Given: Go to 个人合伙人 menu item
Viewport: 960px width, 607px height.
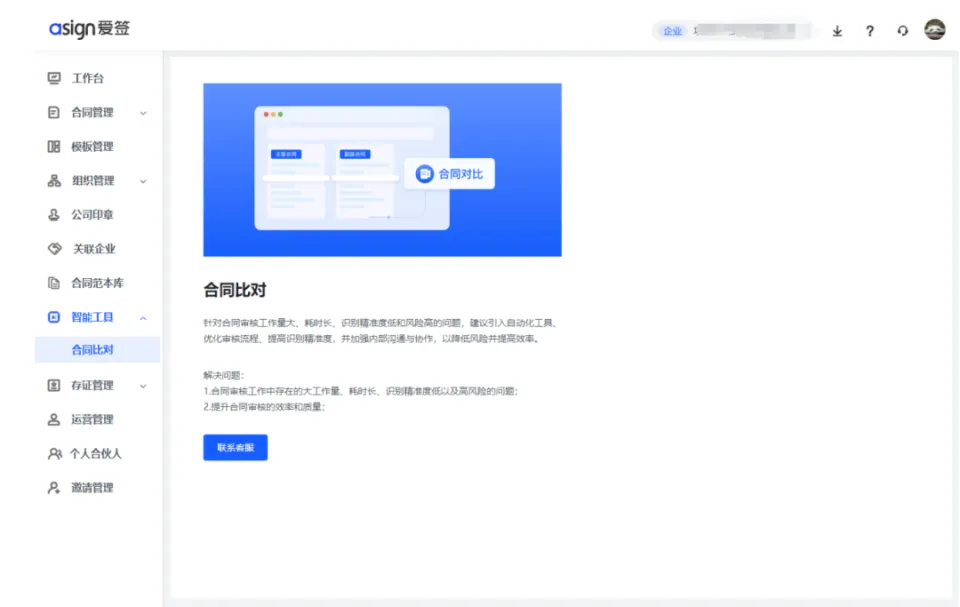Looking at the screenshot, I should click(x=95, y=454).
